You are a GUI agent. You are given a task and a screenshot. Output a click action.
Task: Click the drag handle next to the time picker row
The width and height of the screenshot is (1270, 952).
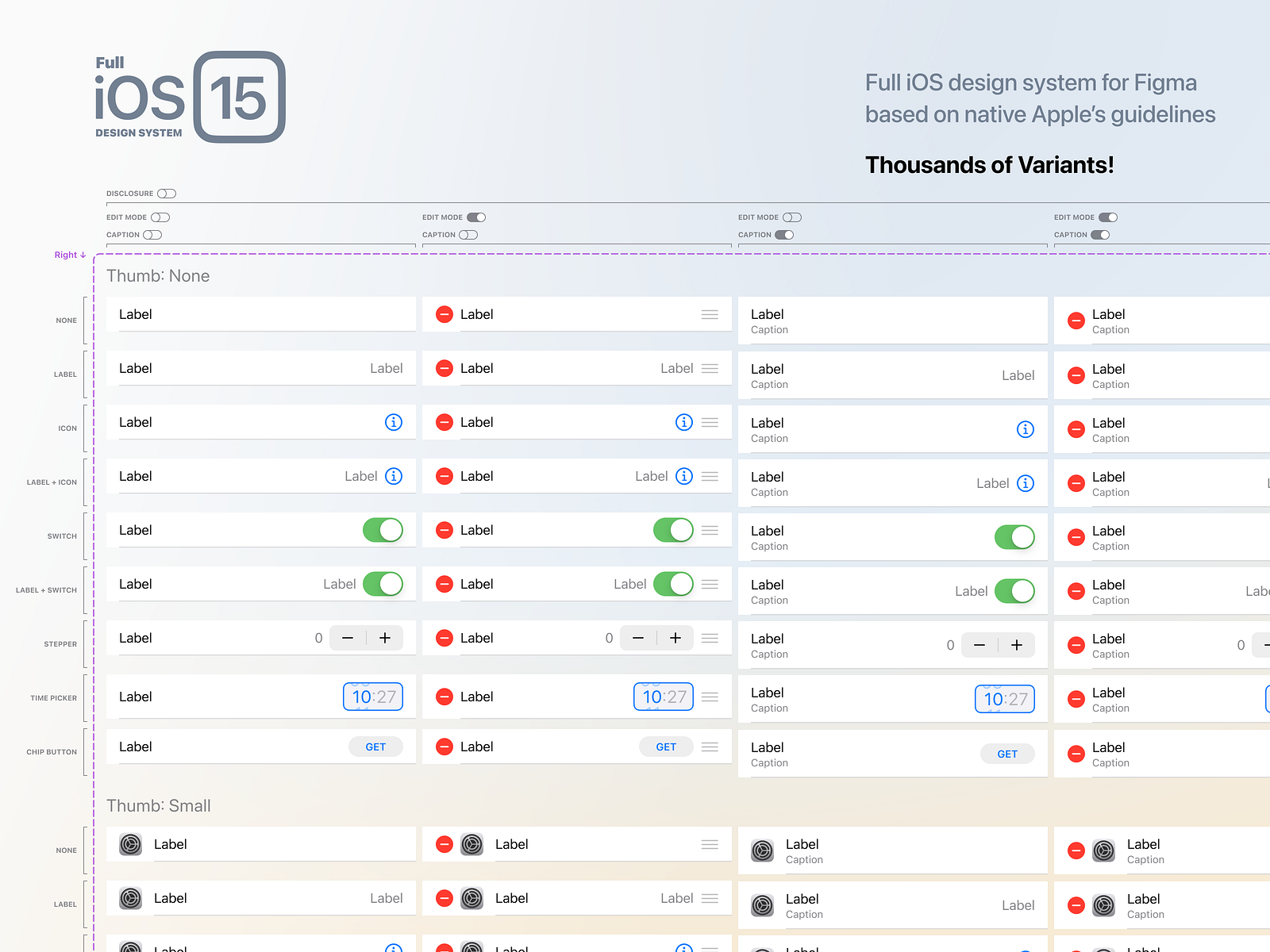709,697
